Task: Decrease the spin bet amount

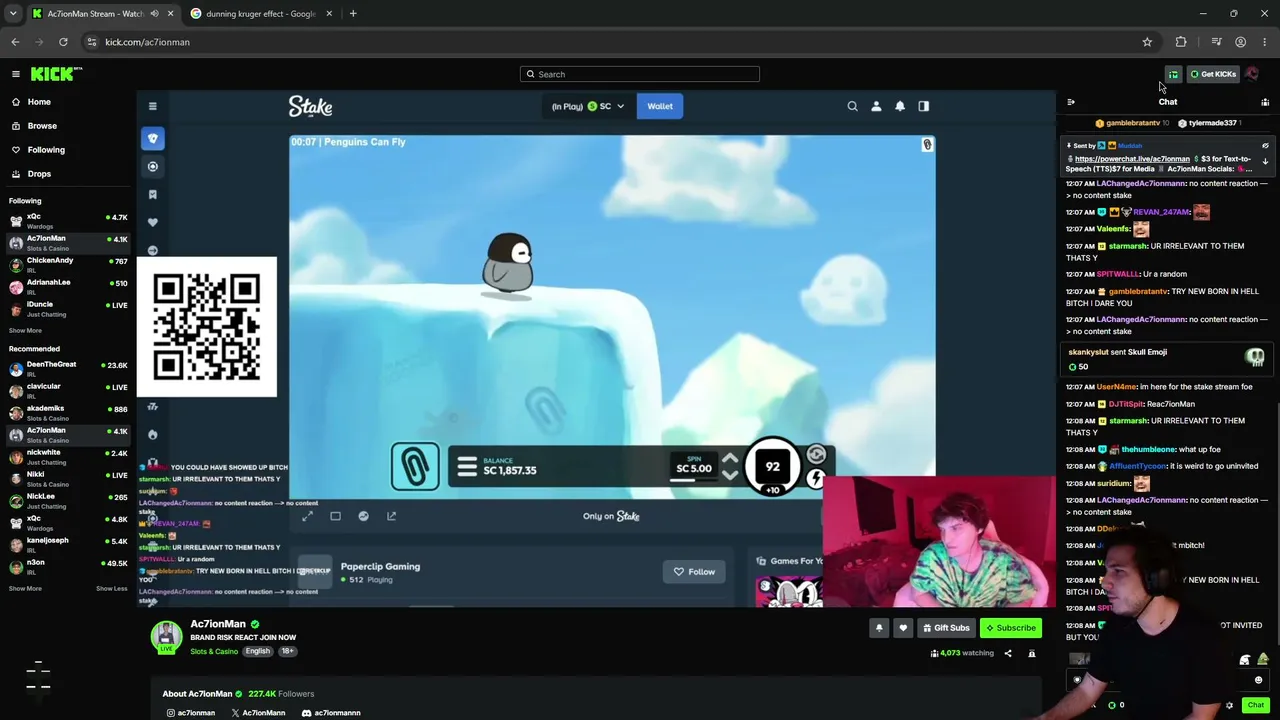Action: pos(730,475)
